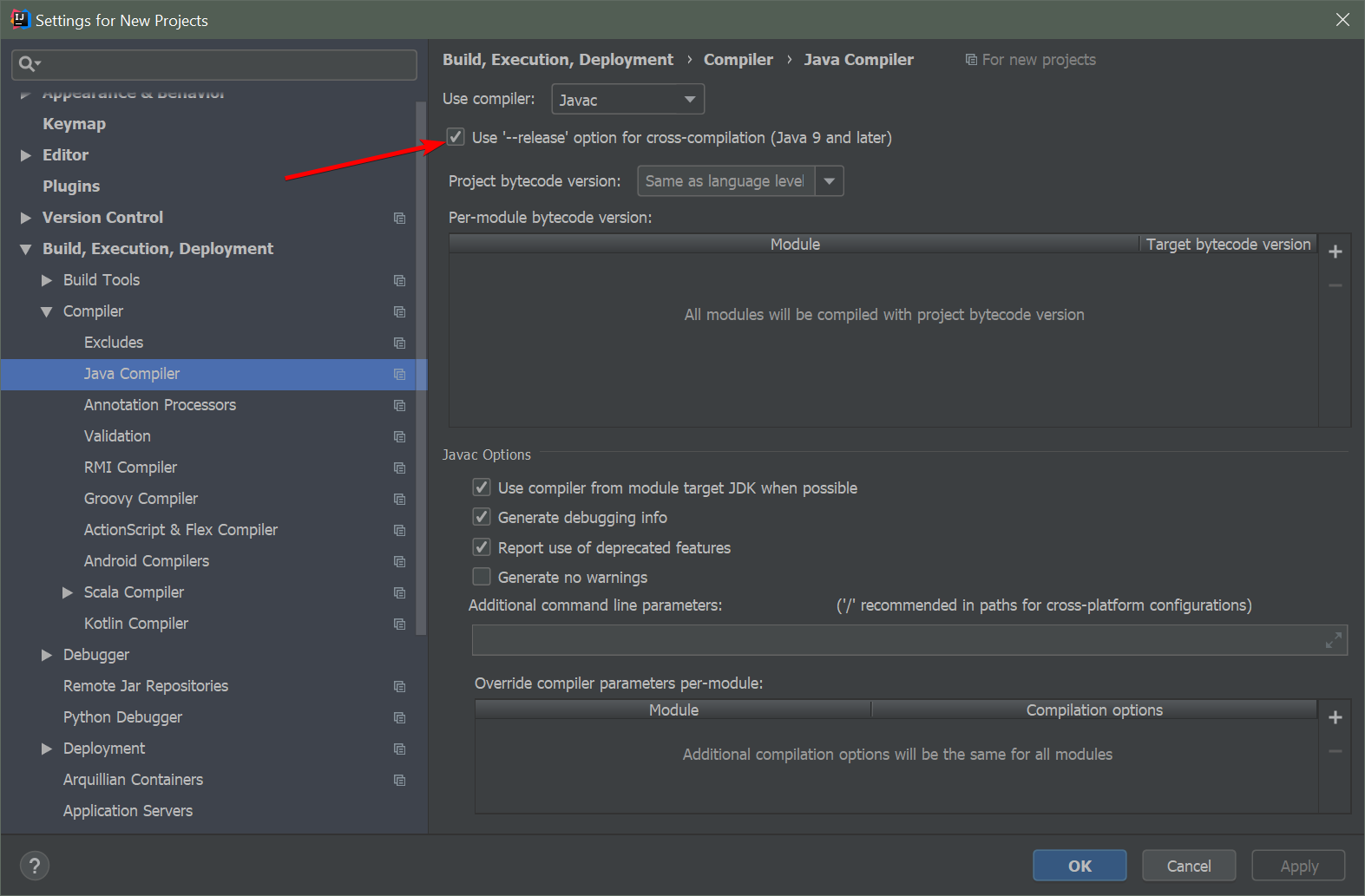This screenshot has height=896, width=1365.
Task: Click the project-level icon beside Groovy Compiler
Action: point(399,499)
